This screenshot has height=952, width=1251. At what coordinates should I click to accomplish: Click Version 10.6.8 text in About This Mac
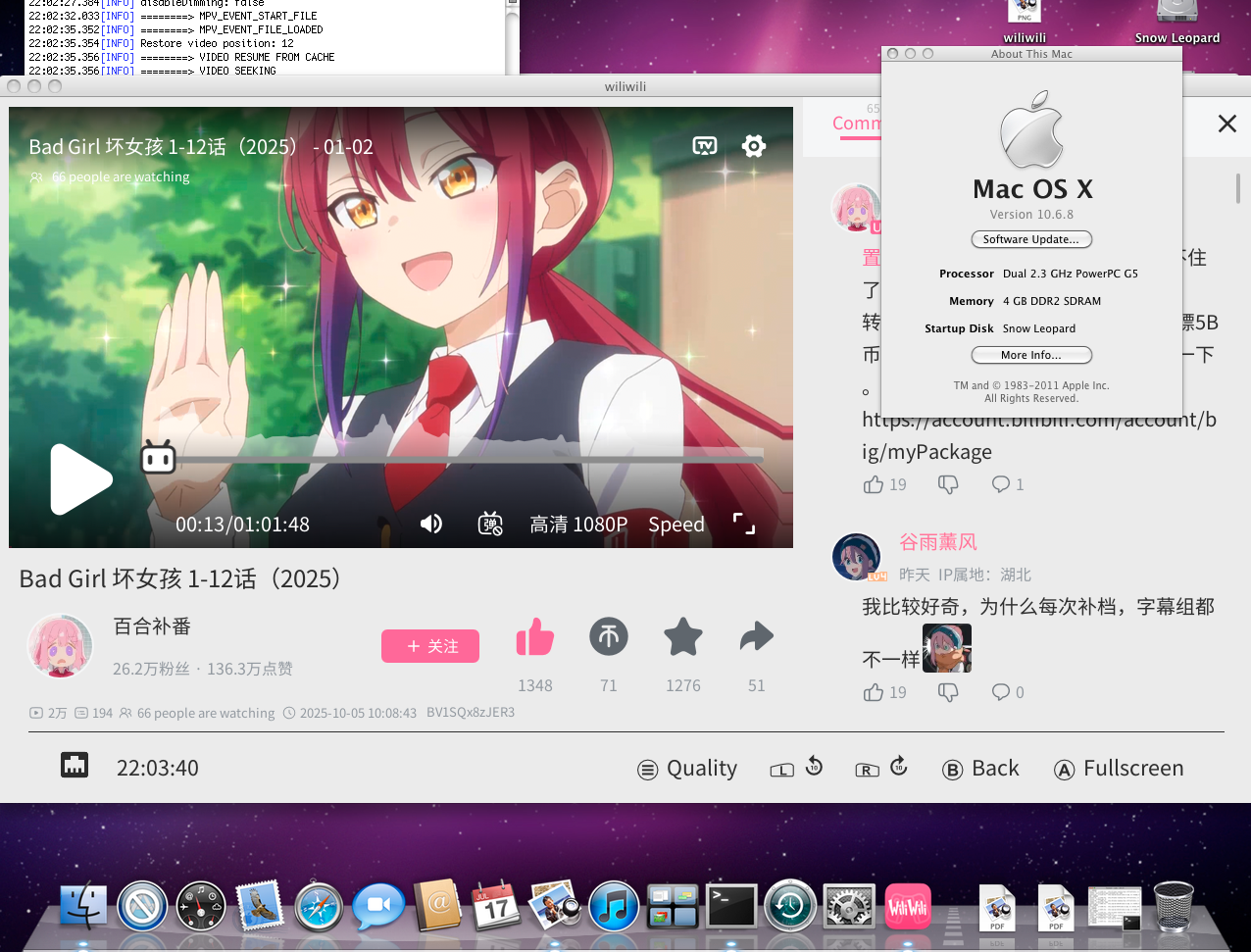point(1031,215)
